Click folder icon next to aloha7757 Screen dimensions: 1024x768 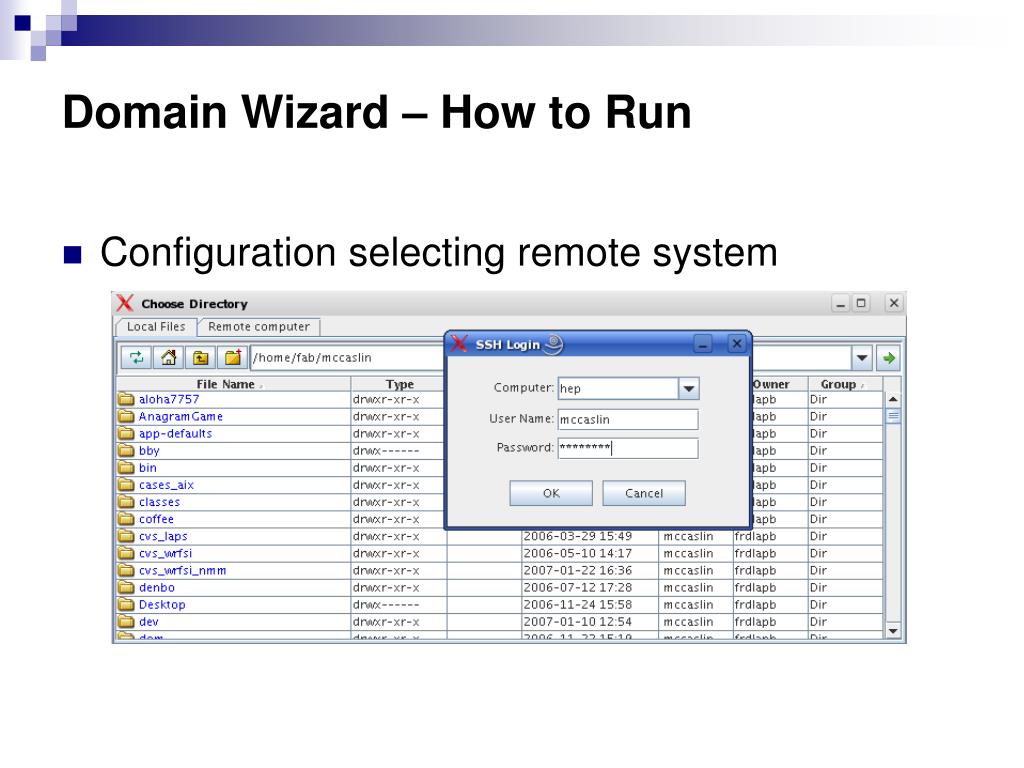(126, 399)
